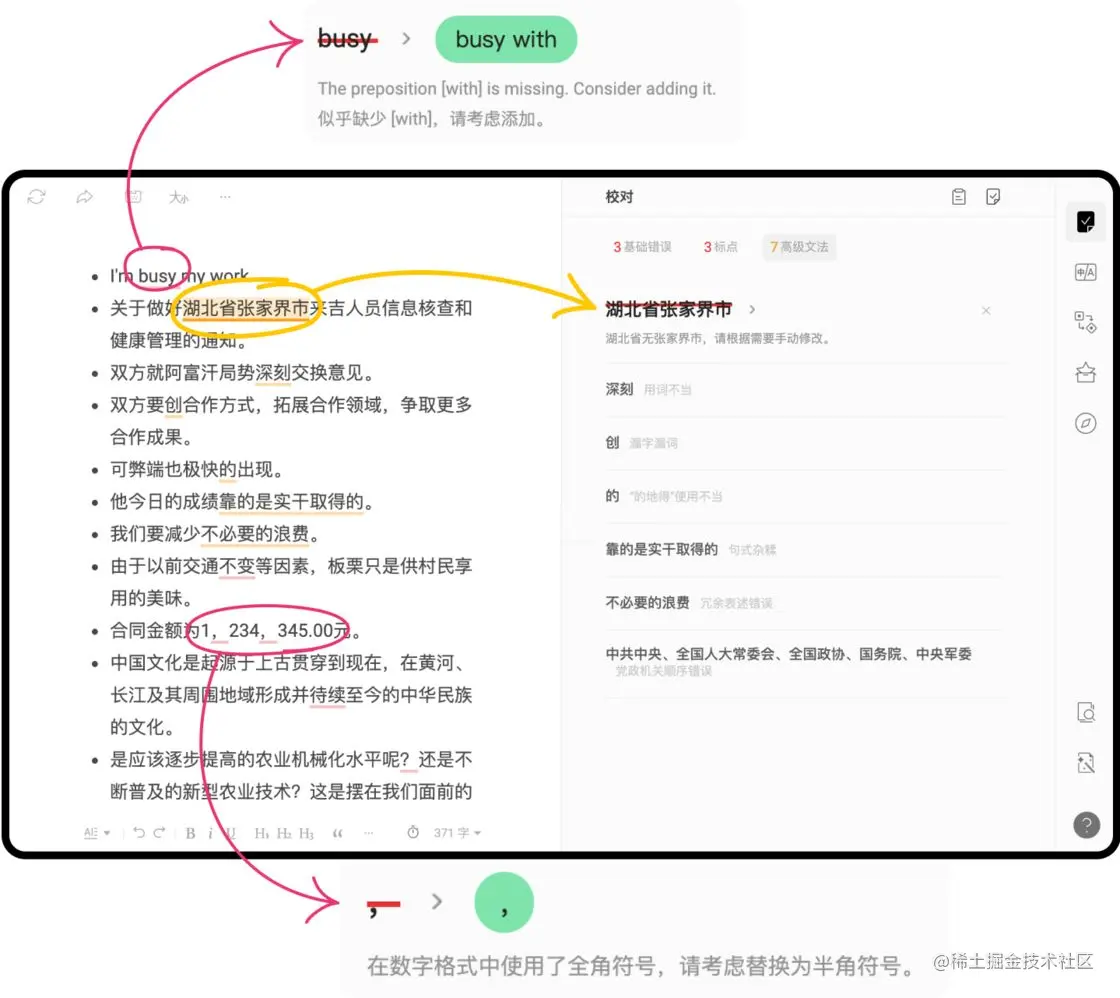Open the 371 字 word count dropdown

point(457,833)
